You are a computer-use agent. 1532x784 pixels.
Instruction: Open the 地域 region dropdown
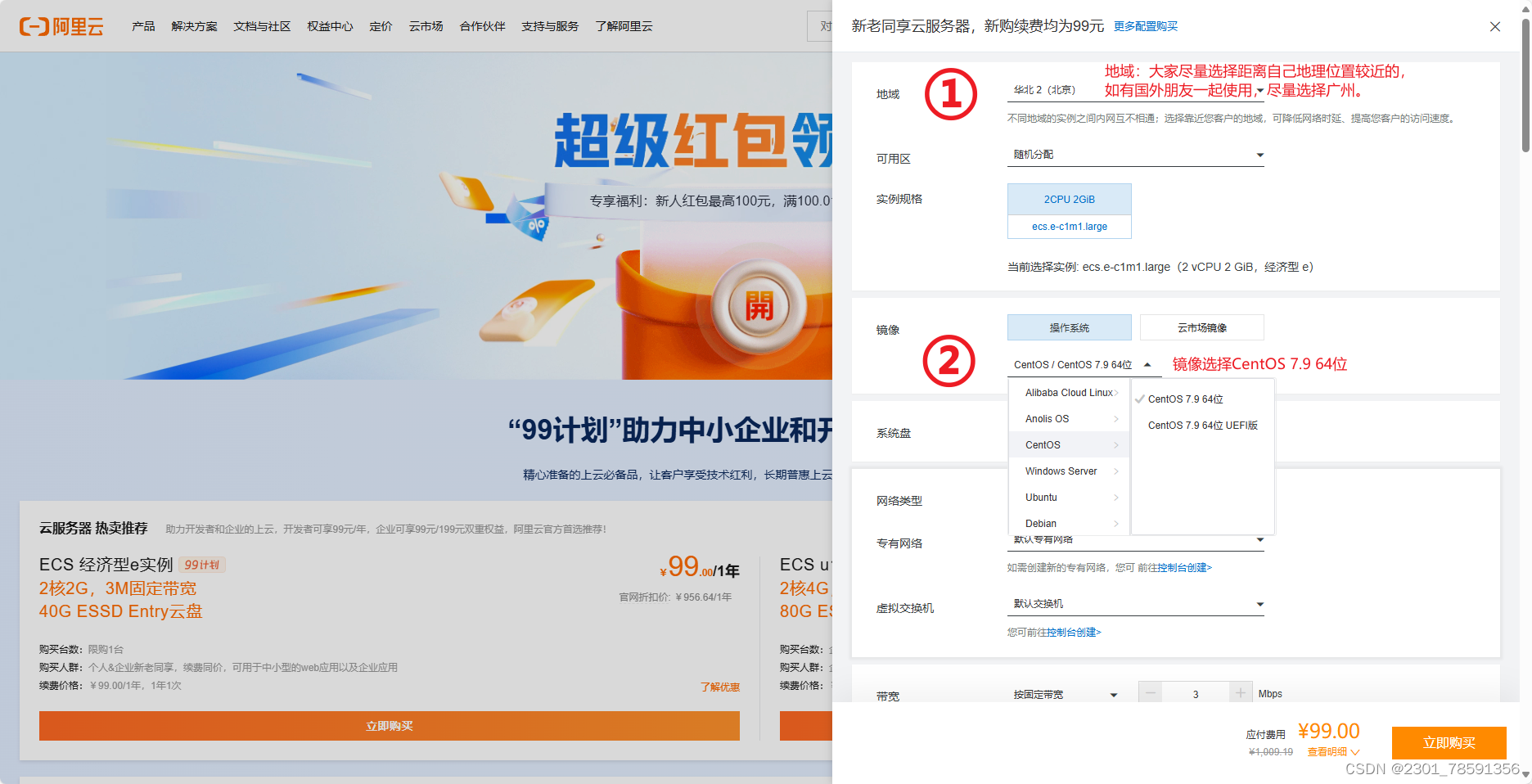1135,90
